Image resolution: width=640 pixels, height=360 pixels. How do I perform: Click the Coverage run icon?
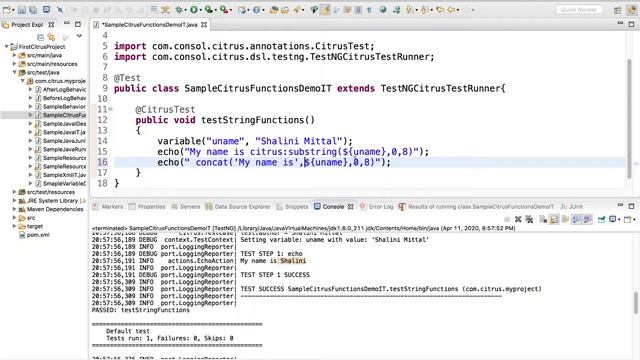(x=209, y=9)
